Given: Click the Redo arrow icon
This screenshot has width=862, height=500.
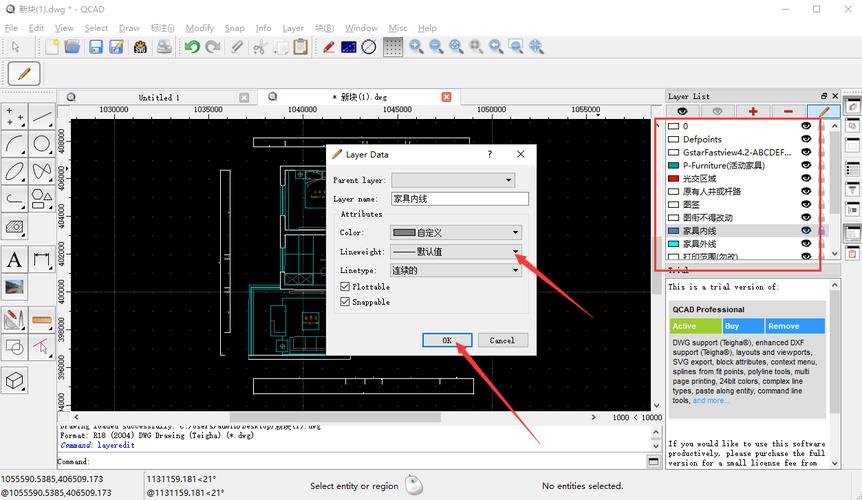Looking at the screenshot, I should pyautogui.click(x=213, y=47).
